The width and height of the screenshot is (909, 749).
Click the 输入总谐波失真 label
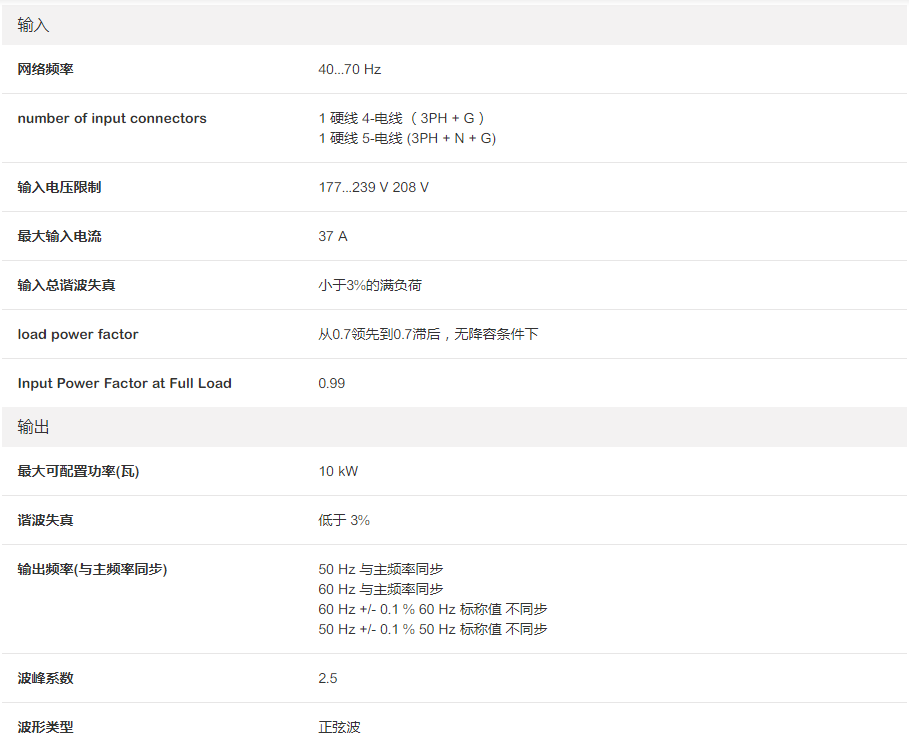point(66,285)
